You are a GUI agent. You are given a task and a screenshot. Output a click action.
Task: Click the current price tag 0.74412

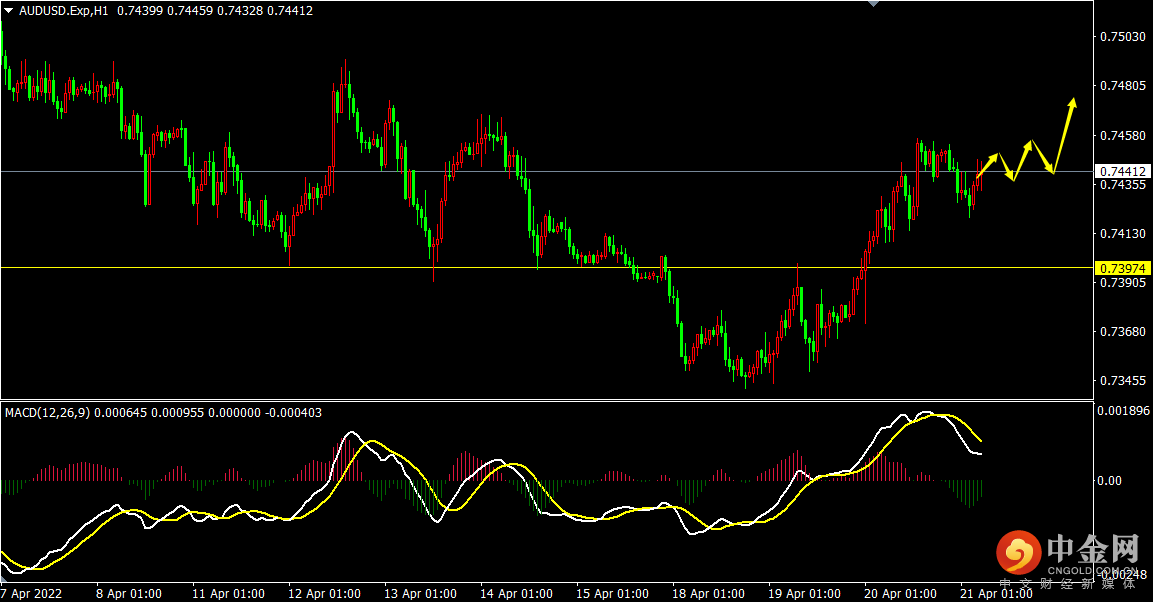(1122, 171)
